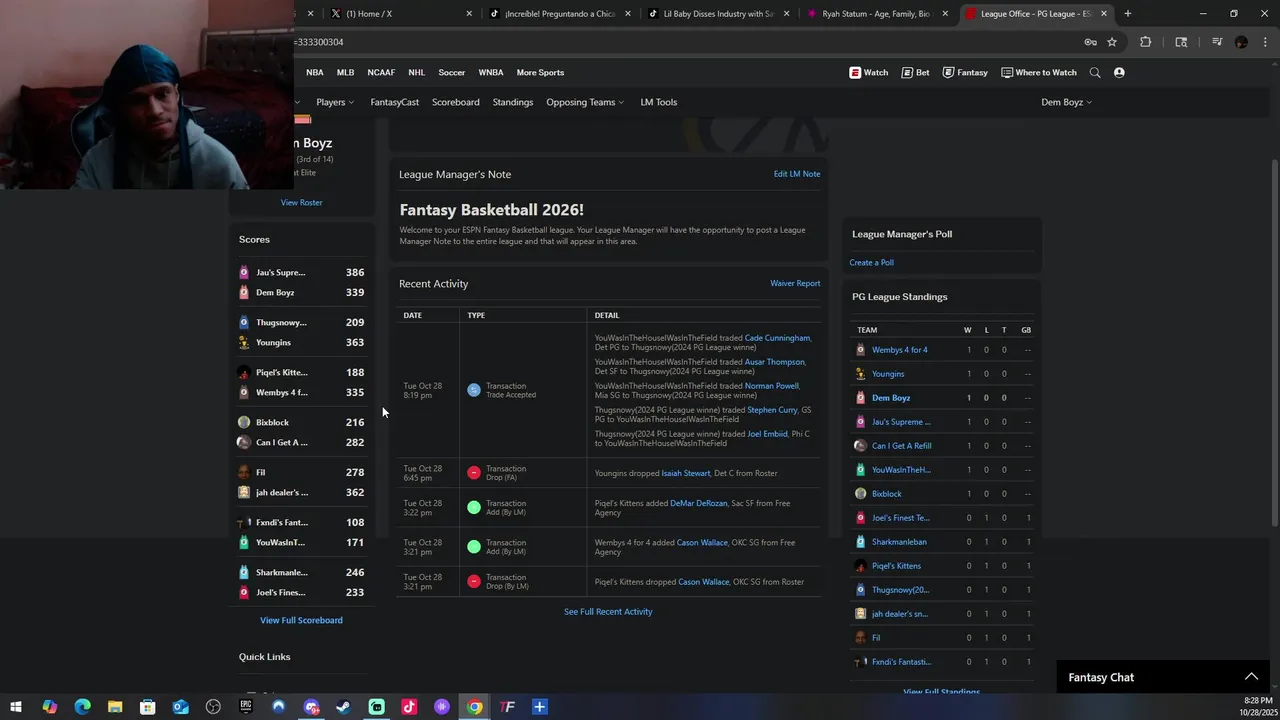The height and width of the screenshot is (720, 1280).
Task: Click Youngins team logo in standings
Action: coord(860,374)
